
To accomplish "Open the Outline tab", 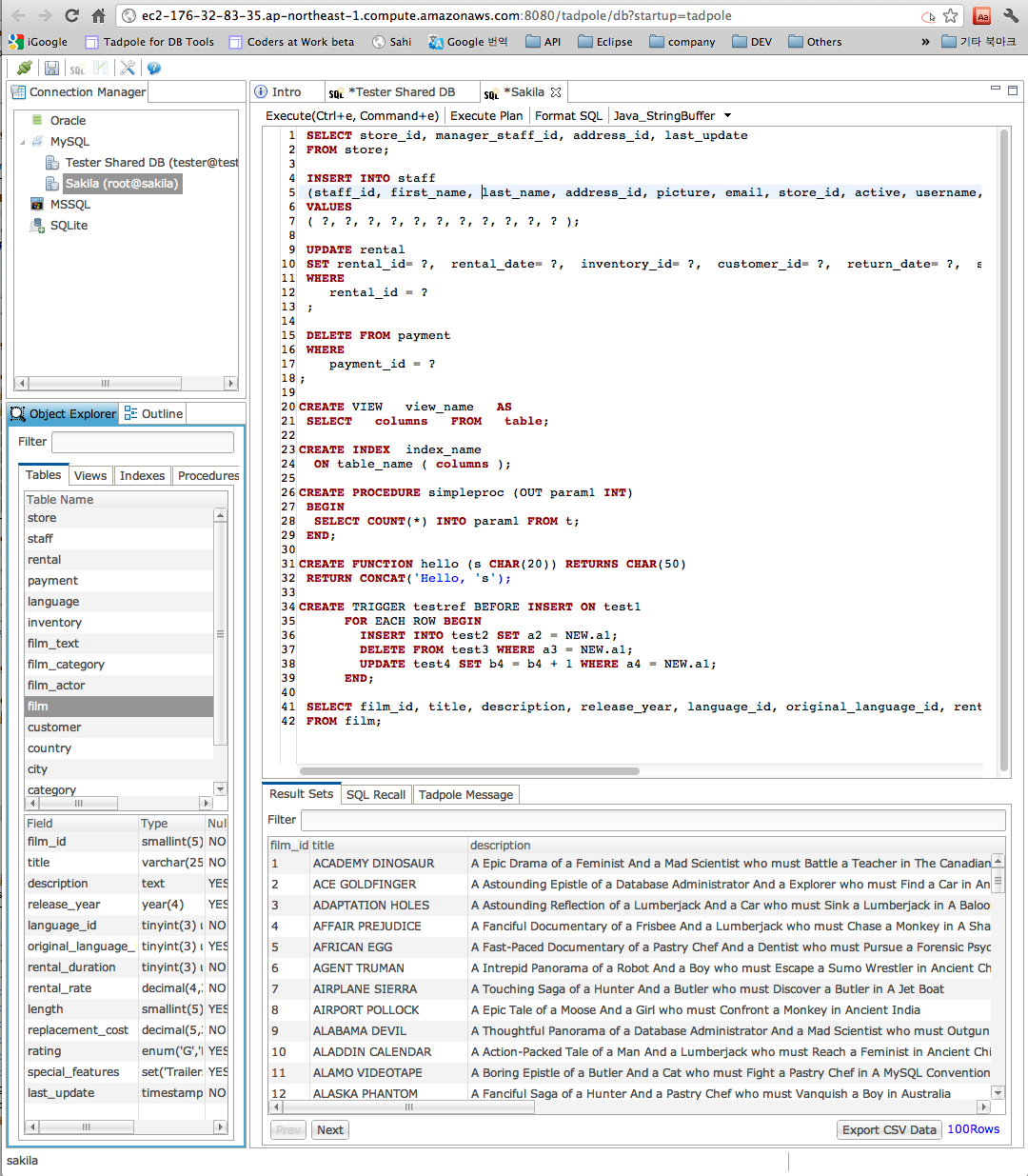I will coord(153,414).
